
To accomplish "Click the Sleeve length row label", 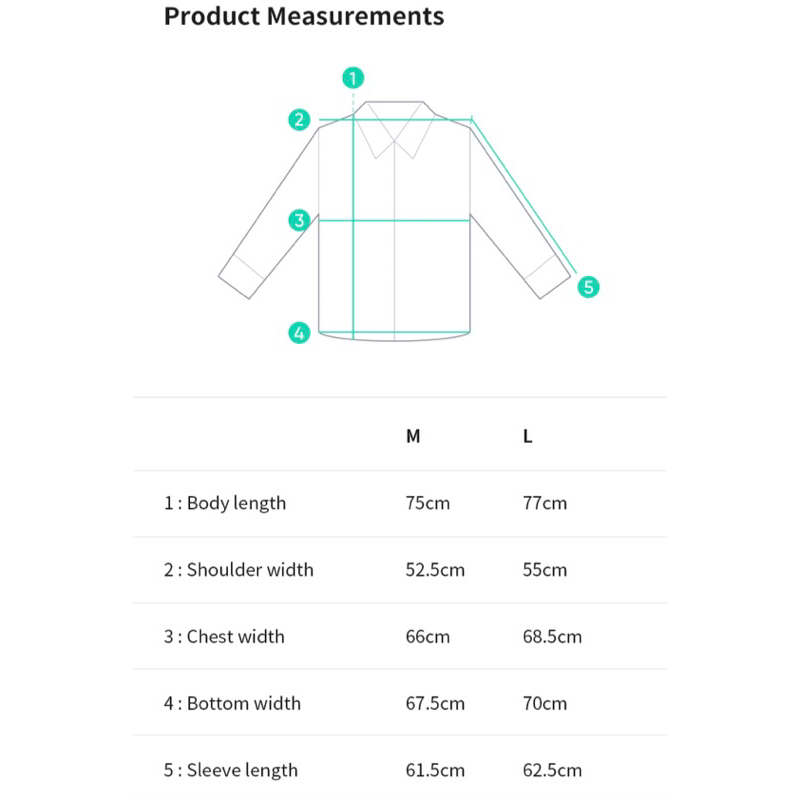I will [231, 770].
